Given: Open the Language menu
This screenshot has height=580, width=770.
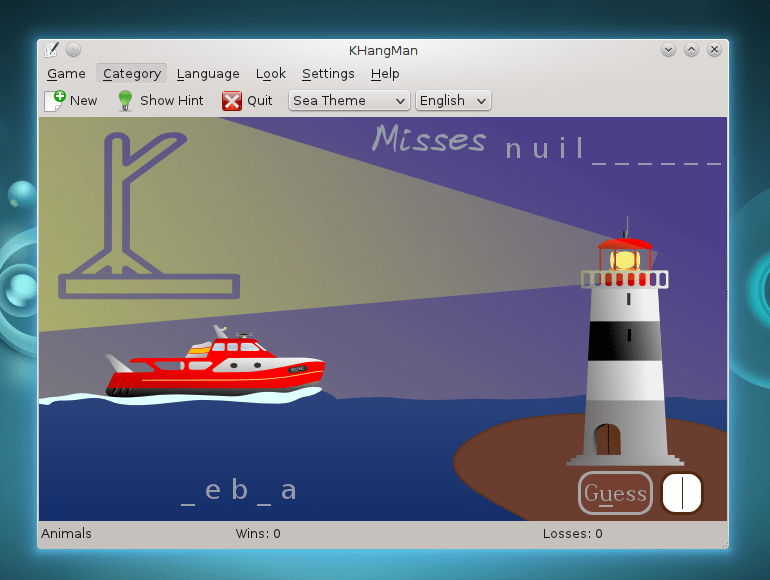Looking at the screenshot, I should pos(208,73).
